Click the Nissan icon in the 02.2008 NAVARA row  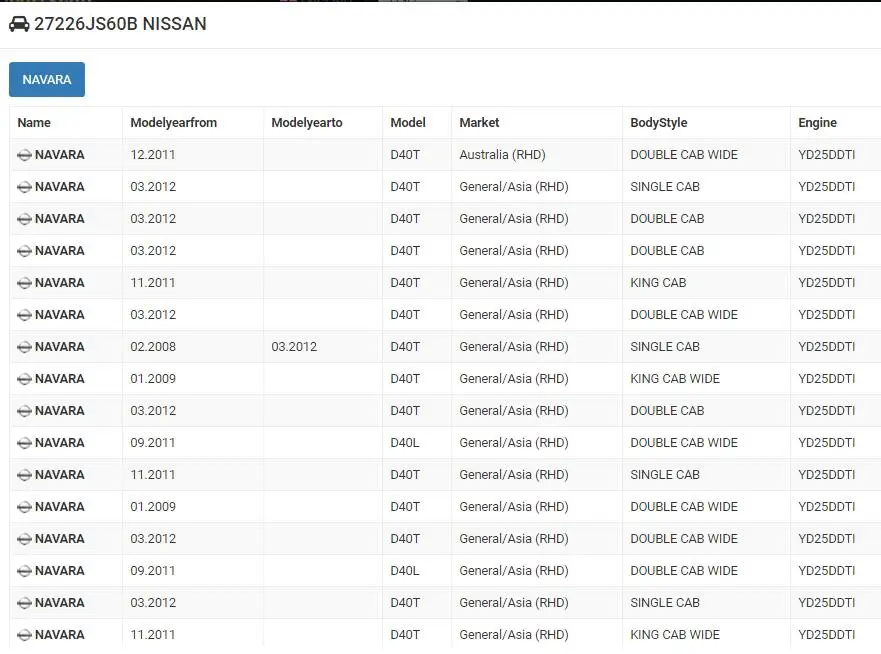coord(24,347)
